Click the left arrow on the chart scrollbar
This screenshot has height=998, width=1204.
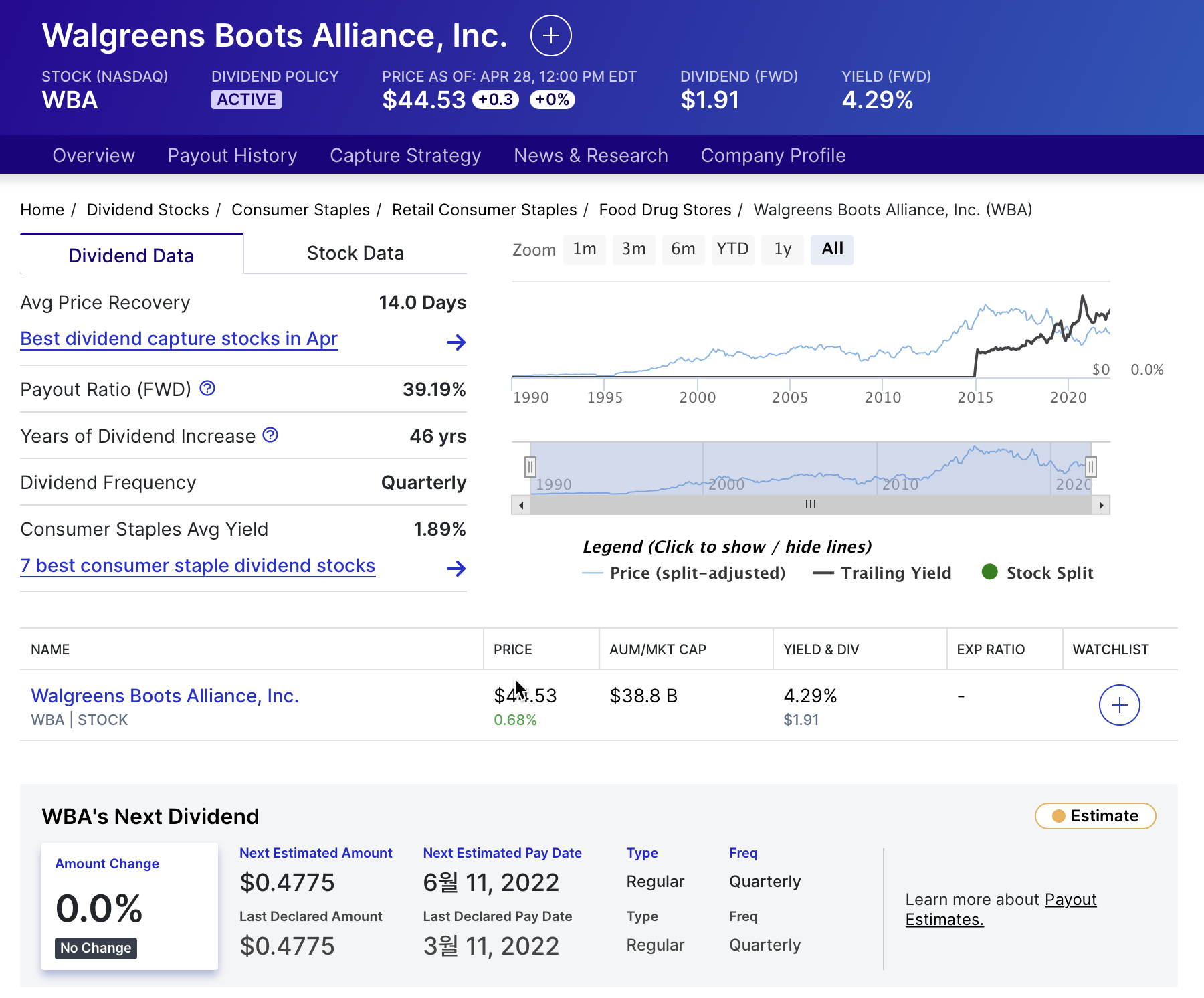[521, 506]
